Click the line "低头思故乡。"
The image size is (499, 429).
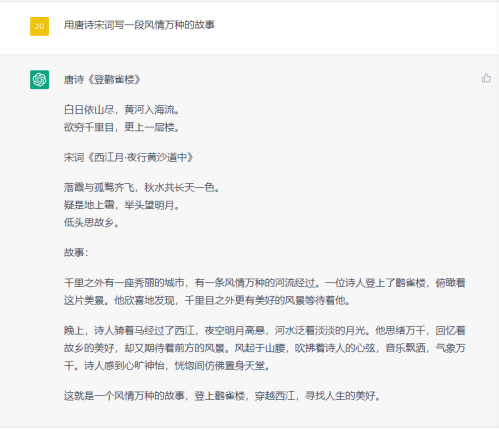(x=92, y=223)
